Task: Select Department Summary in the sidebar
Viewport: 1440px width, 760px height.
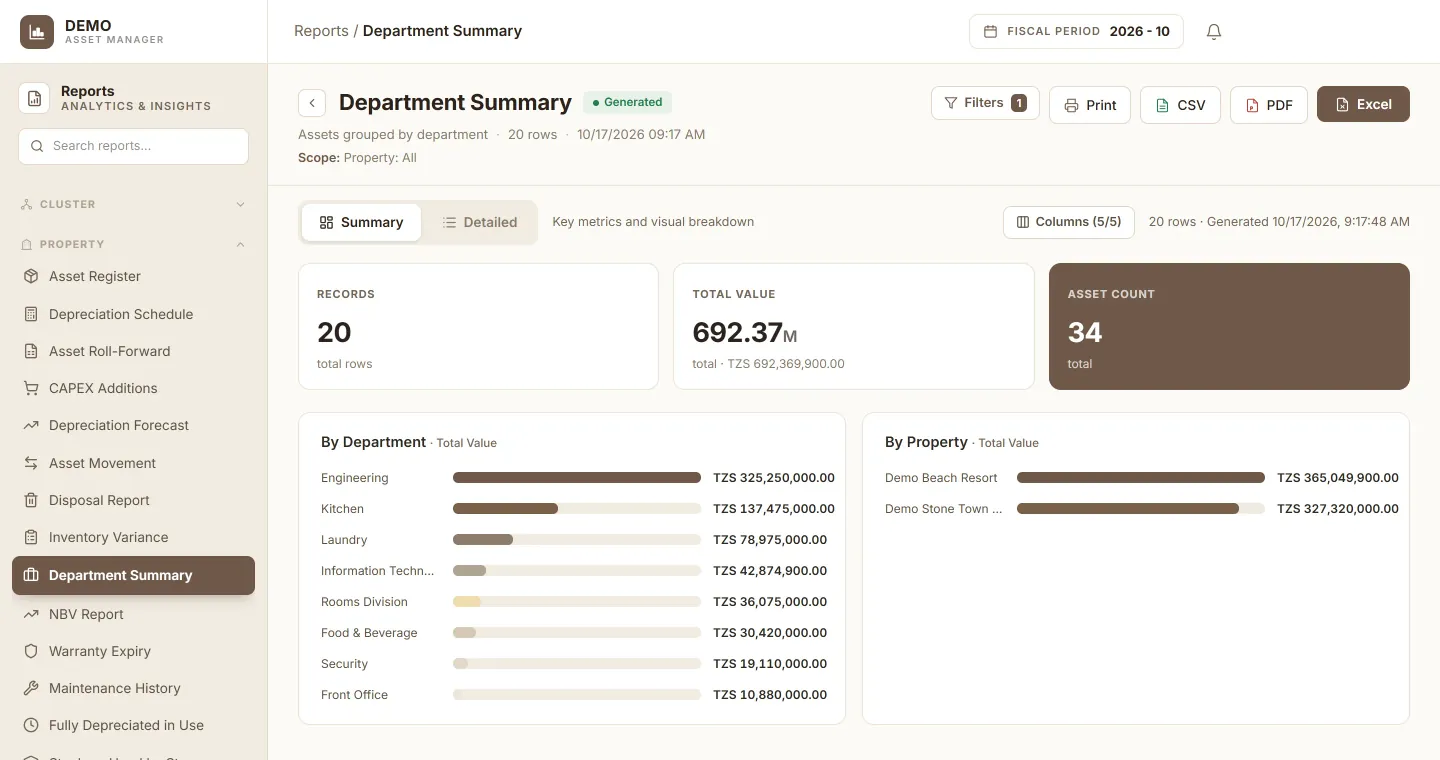Action: (133, 575)
